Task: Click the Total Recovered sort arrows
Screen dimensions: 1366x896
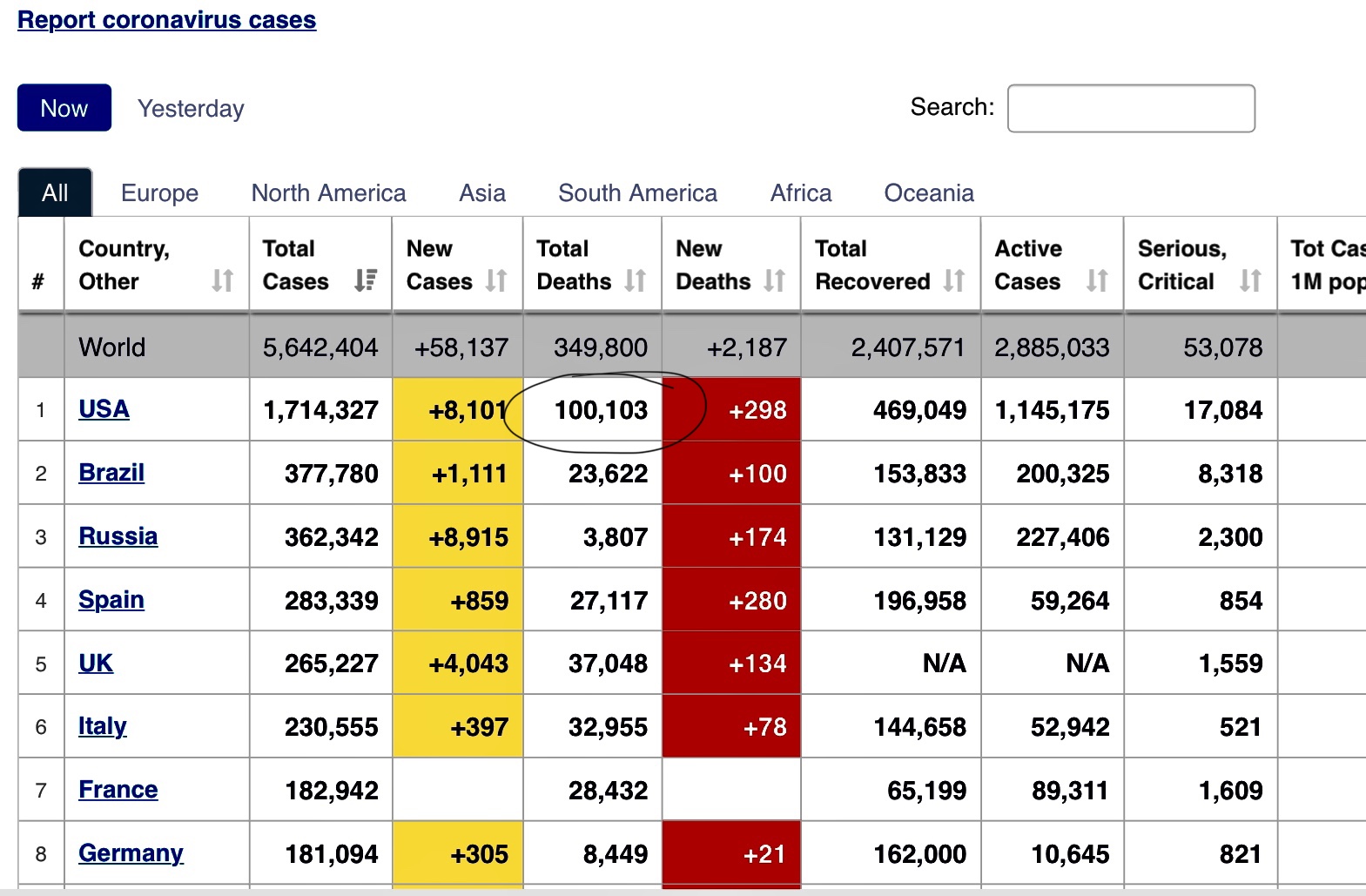Action: 954,280
